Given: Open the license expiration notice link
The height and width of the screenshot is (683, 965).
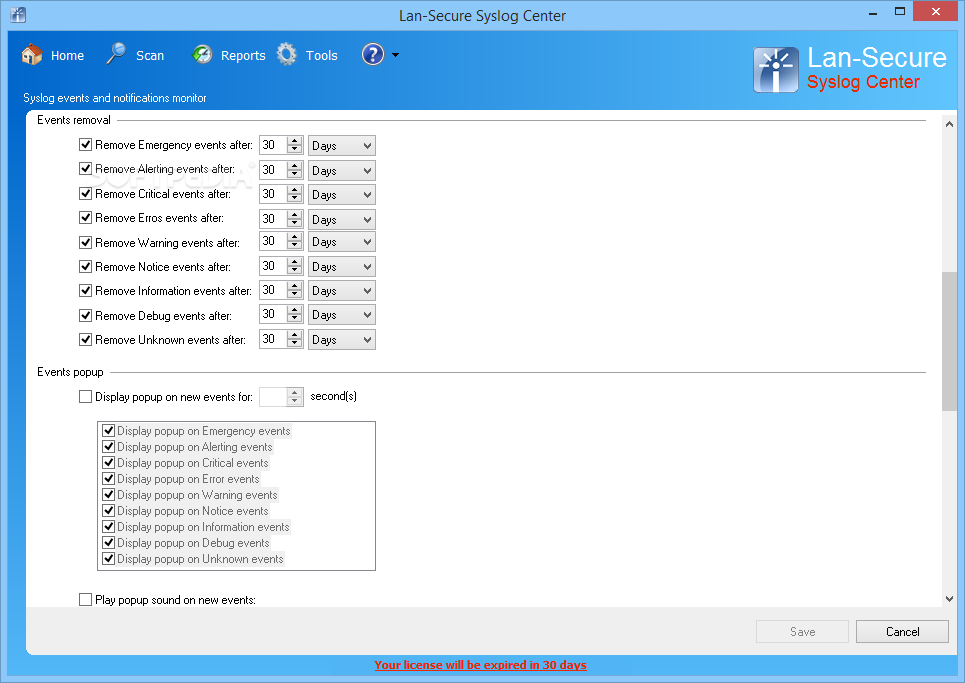Looking at the screenshot, I should coord(480,665).
